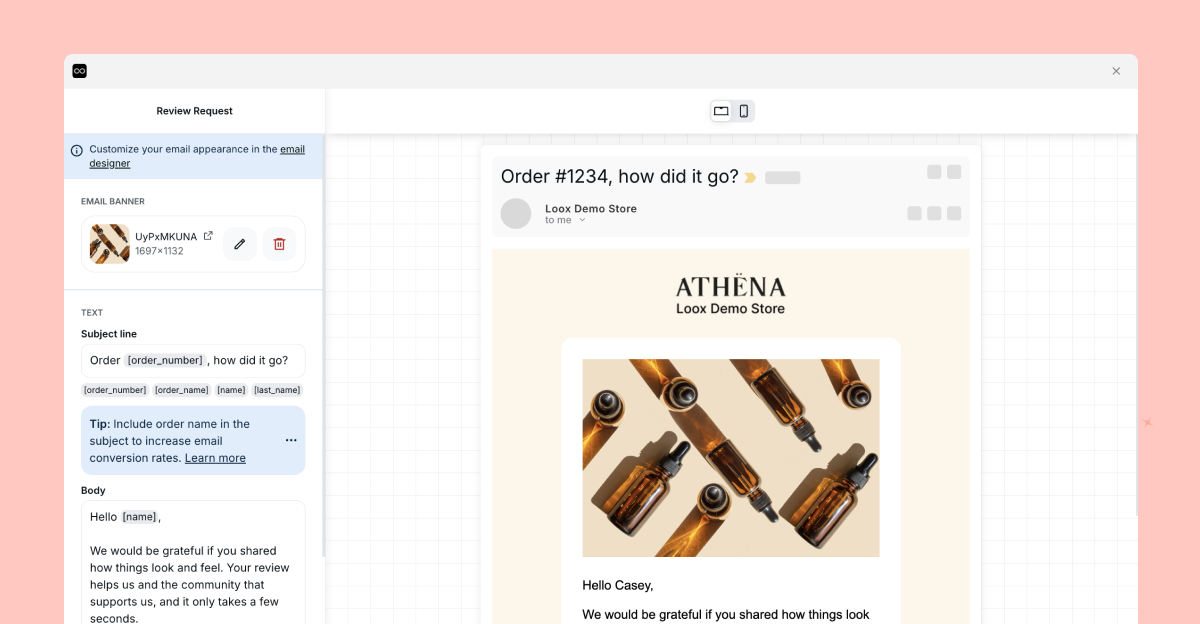Switch to desktop preview mode
1200x624 pixels.
[721, 111]
